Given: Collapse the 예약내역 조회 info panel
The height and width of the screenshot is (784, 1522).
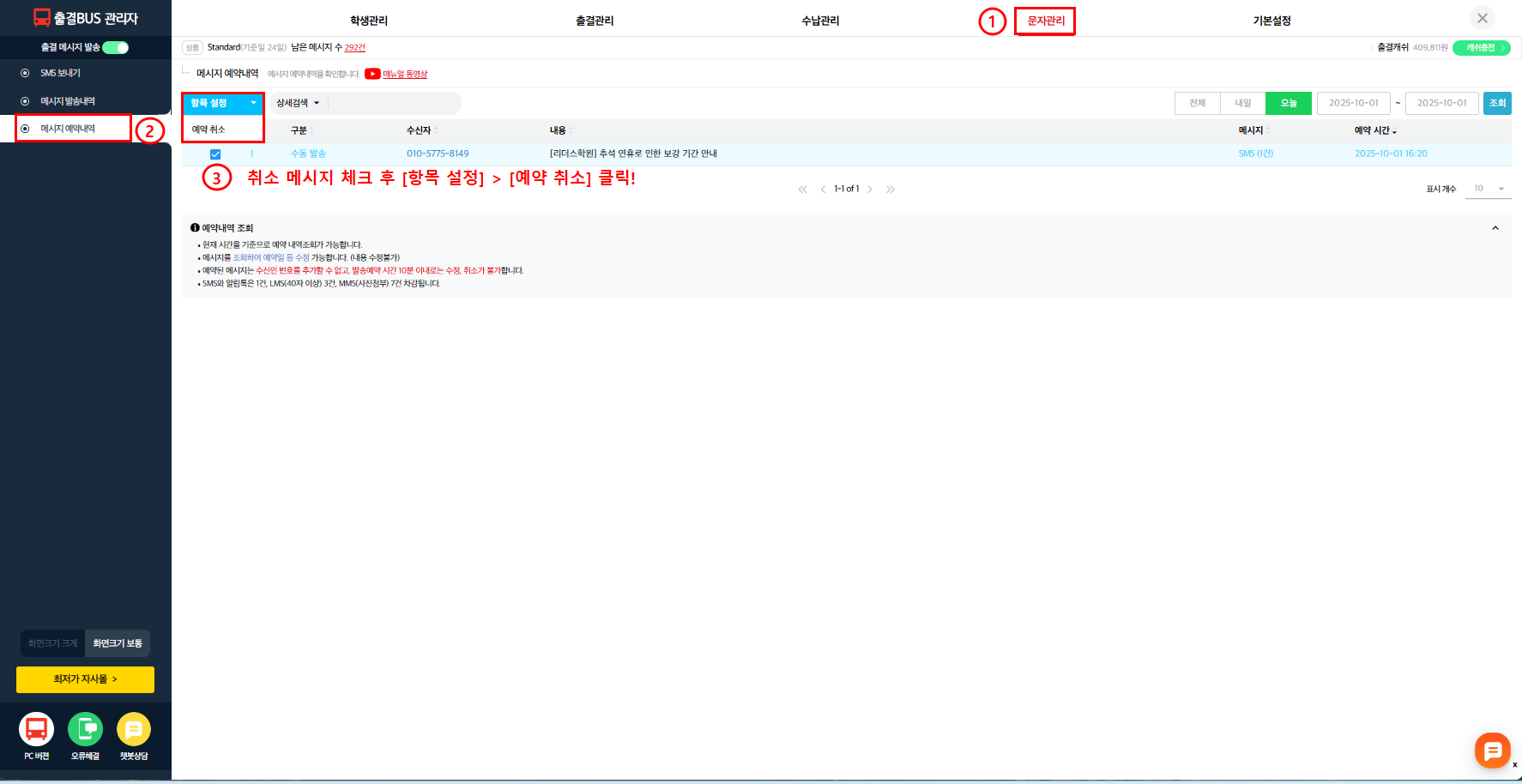Looking at the screenshot, I should tap(1495, 228).
